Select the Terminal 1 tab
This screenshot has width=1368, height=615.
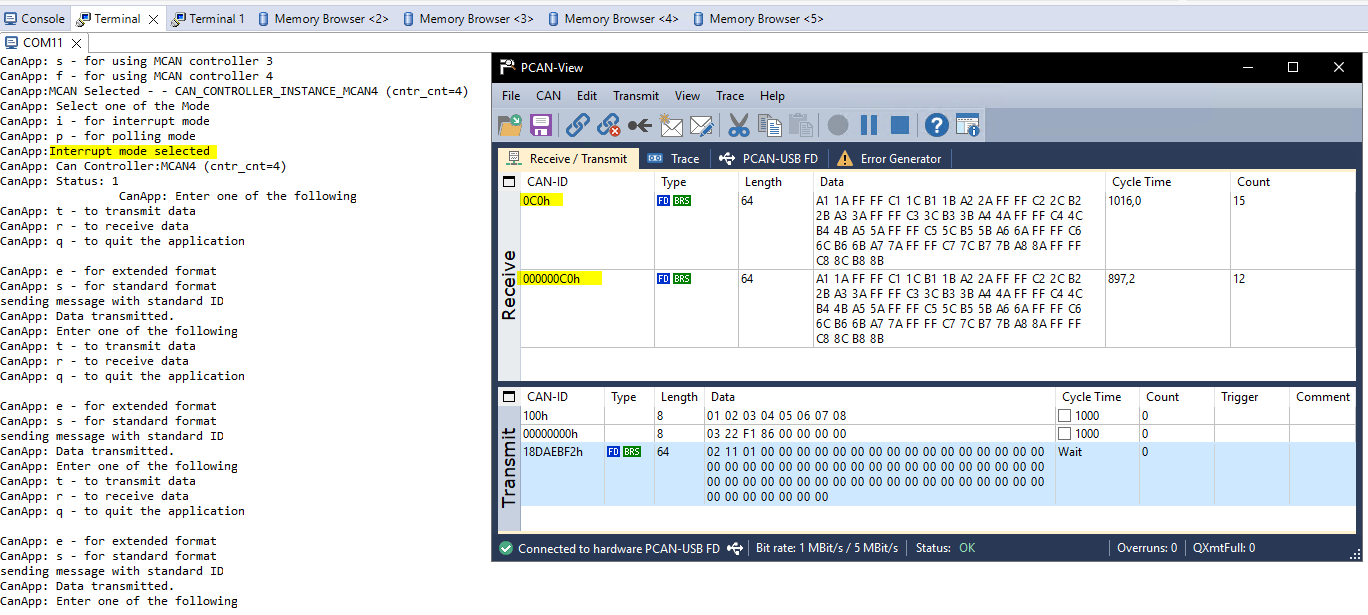208,18
